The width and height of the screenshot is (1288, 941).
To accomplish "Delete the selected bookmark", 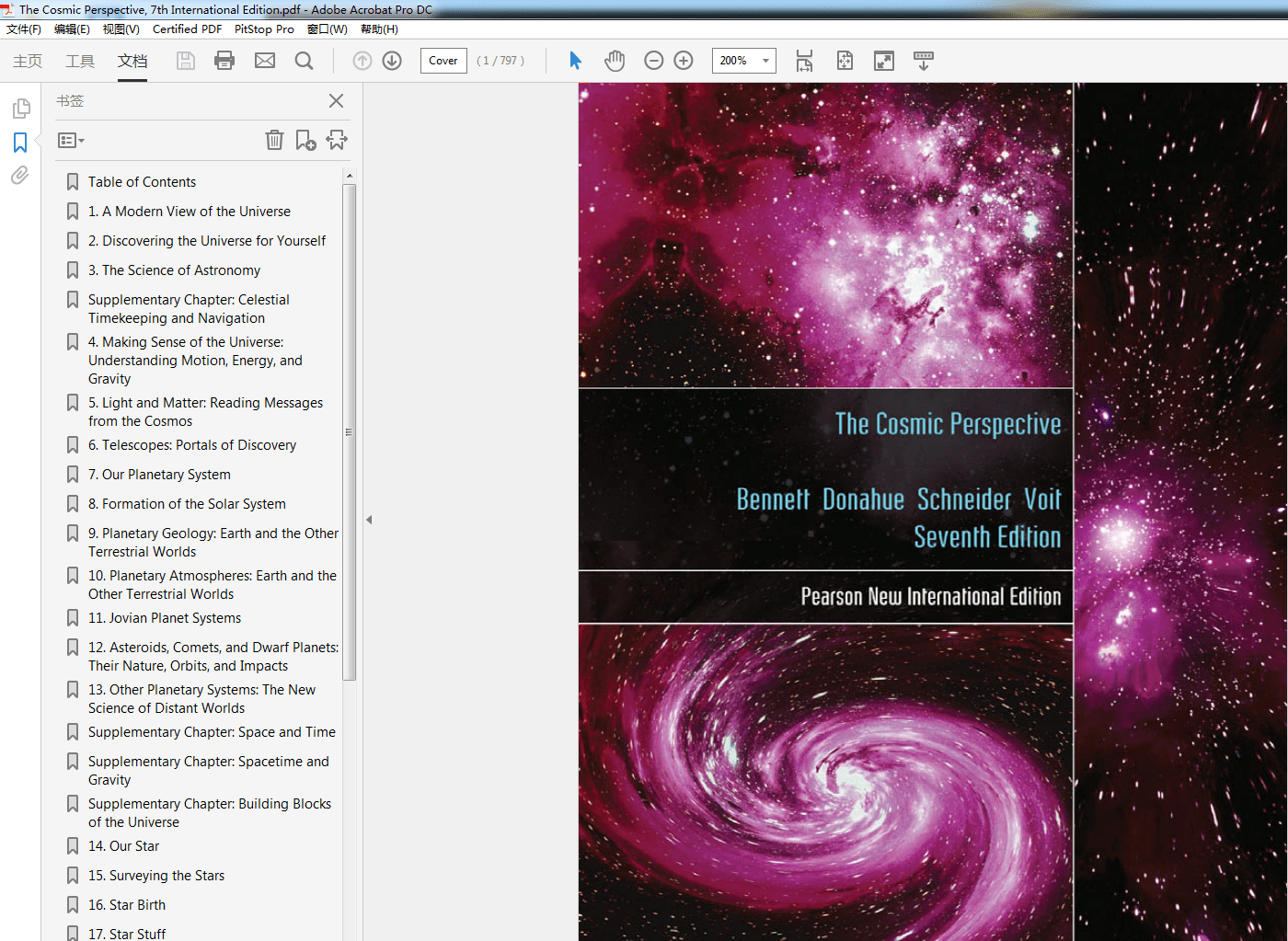I will pyautogui.click(x=274, y=140).
